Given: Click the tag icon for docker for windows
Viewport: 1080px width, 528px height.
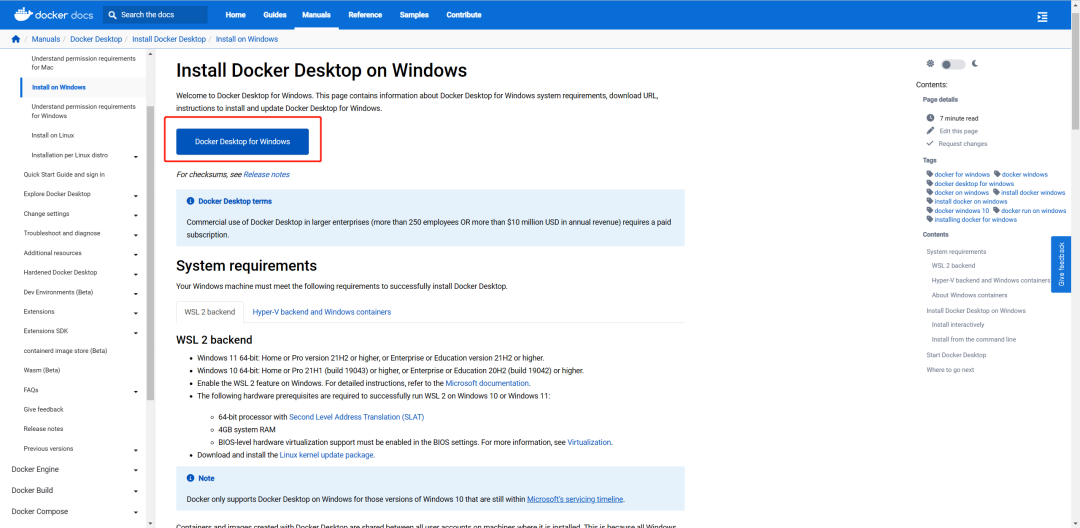Looking at the screenshot, I should 930,174.
